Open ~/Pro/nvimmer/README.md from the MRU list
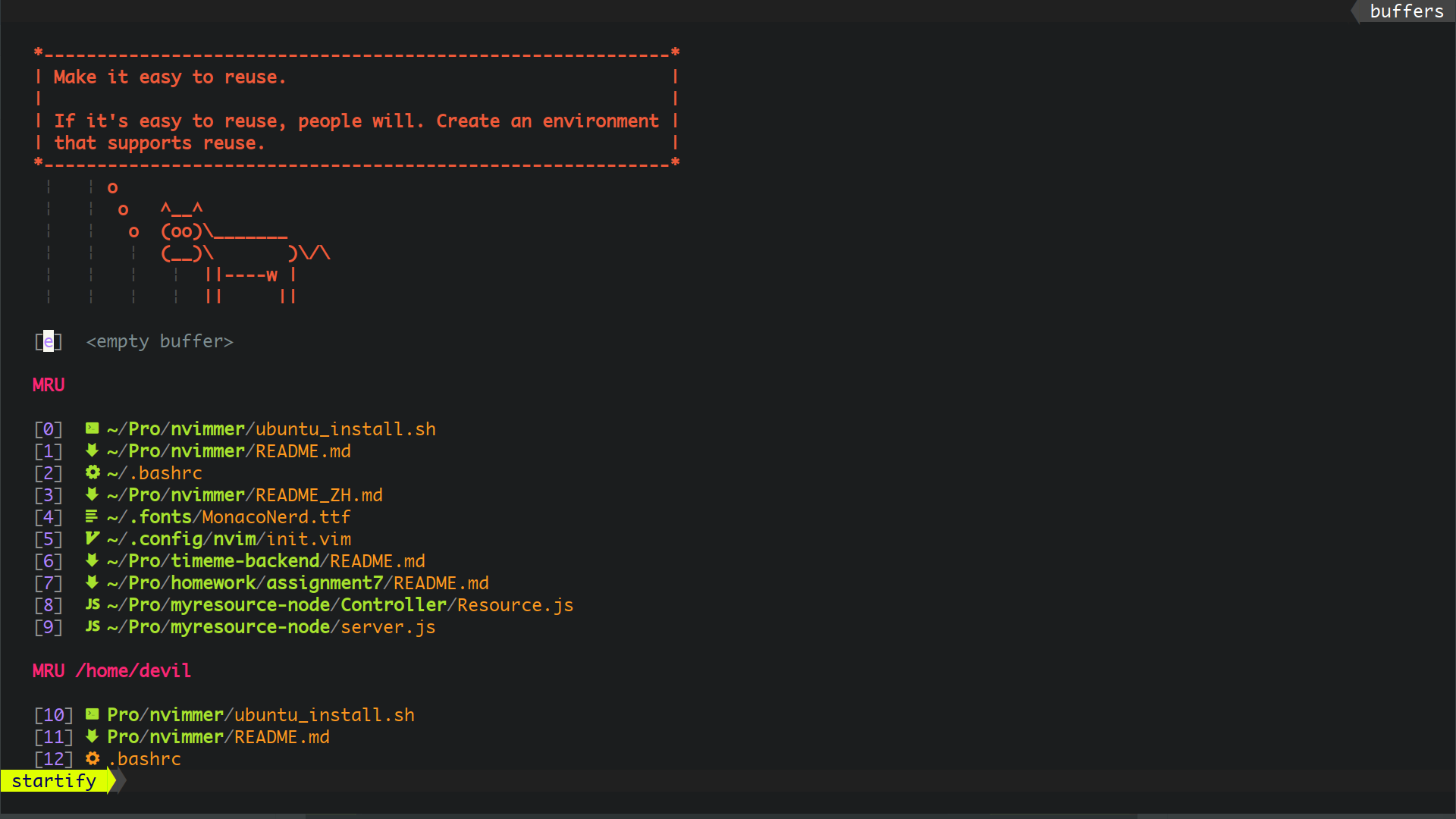The height and width of the screenshot is (819, 1456). [228, 451]
